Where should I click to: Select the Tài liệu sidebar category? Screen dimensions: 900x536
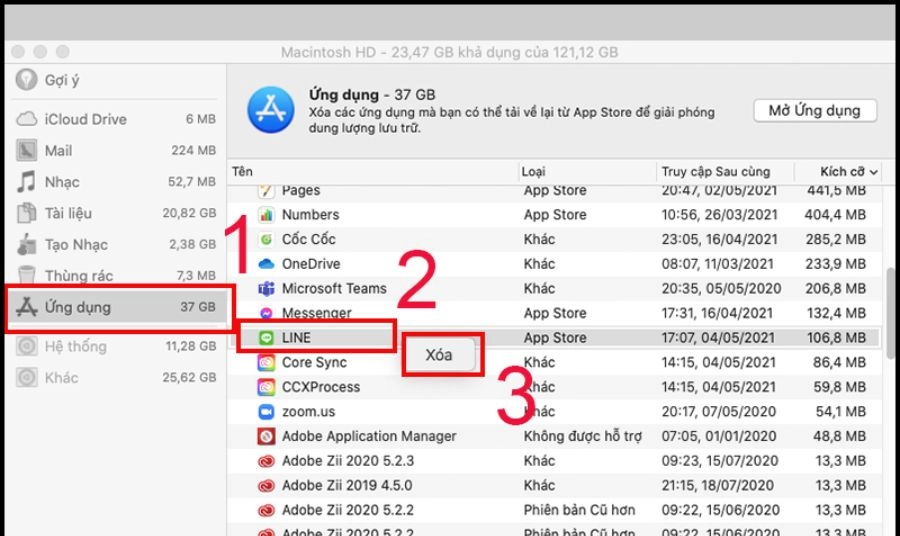[x=115, y=213]
